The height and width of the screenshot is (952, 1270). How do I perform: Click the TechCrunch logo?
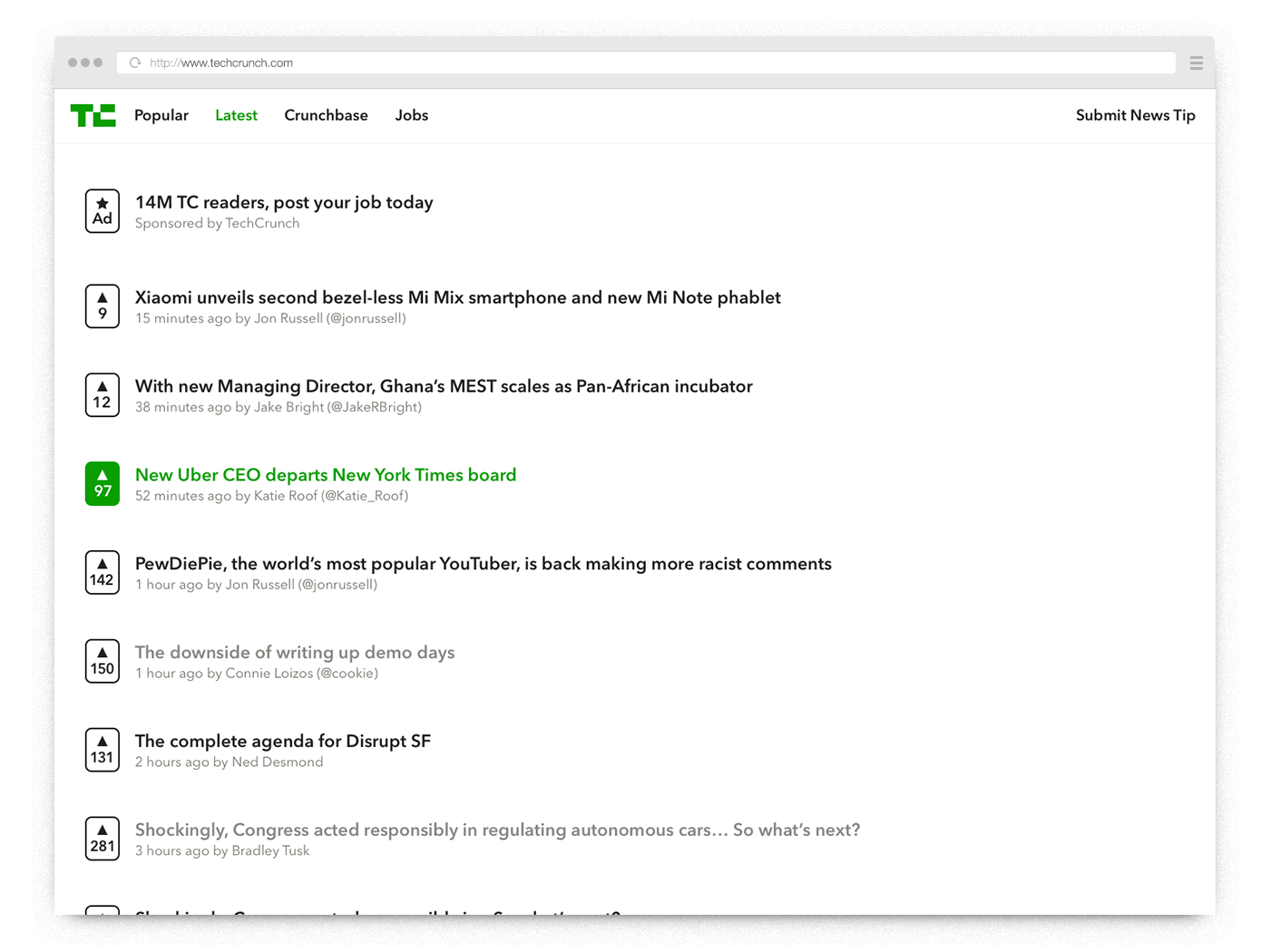(x=93, y=115)
